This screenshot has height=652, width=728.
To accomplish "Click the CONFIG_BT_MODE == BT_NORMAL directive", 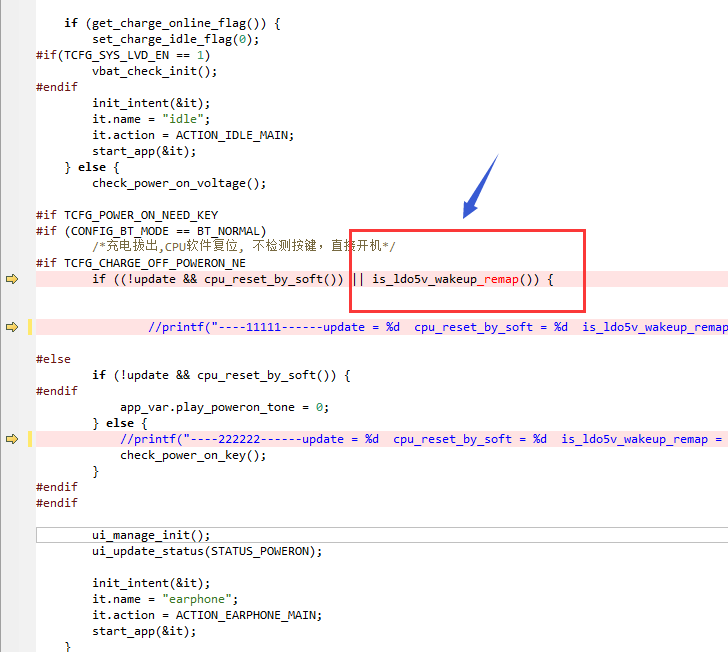I will click(151, 231).
